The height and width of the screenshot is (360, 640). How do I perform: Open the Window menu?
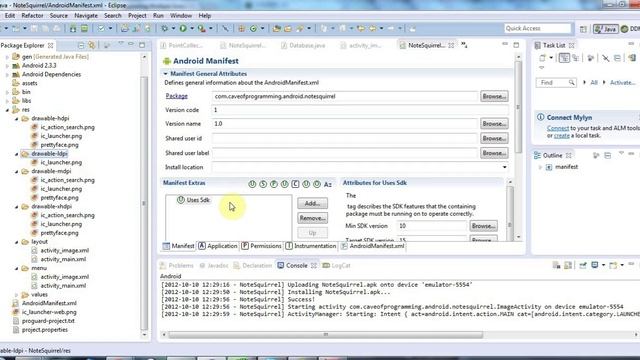tap(181, 16)
